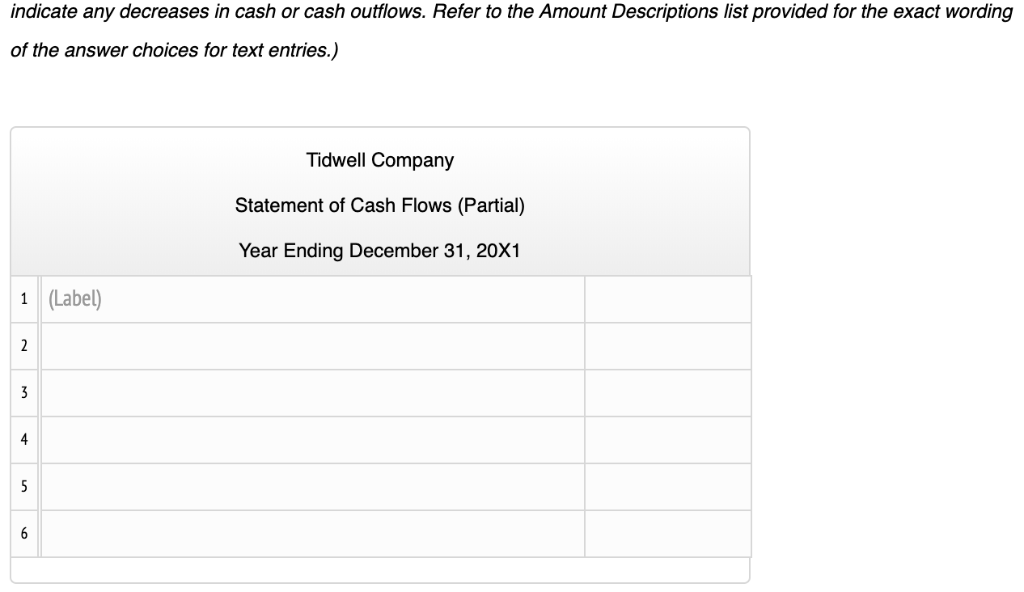This screenshot has width=1024, height=592.
Task: Select the amount cell in row 3
Action: click(667, 391)
